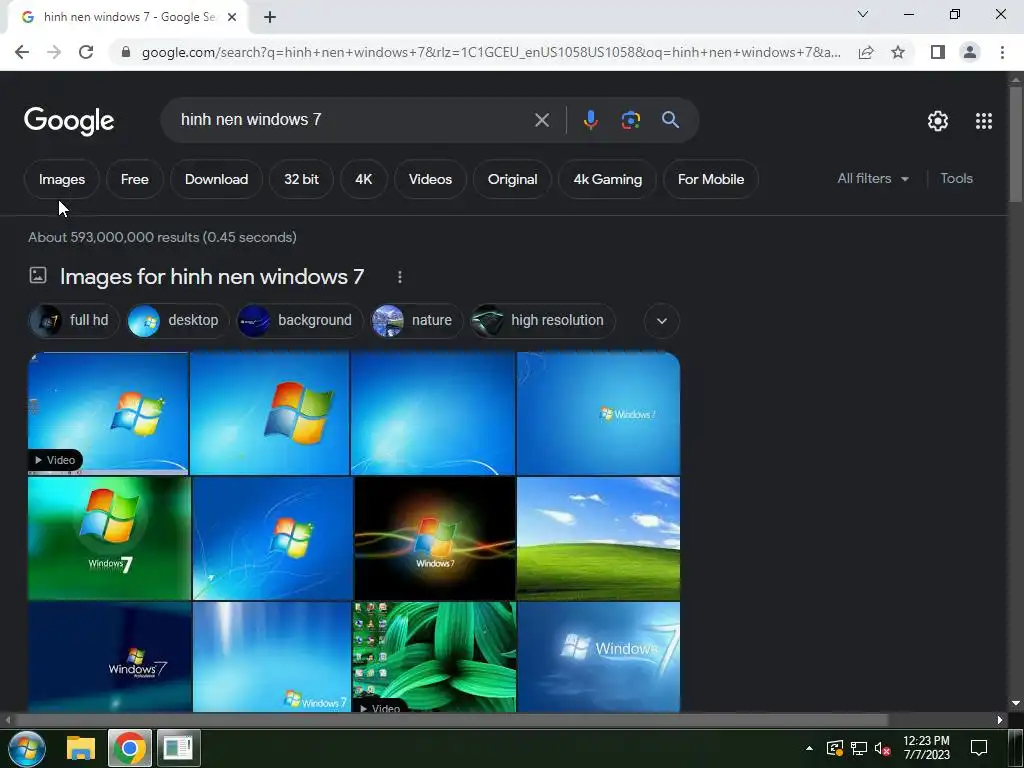Choose the 'nature' image chip
1024x768 pixels.
(416, 321)
